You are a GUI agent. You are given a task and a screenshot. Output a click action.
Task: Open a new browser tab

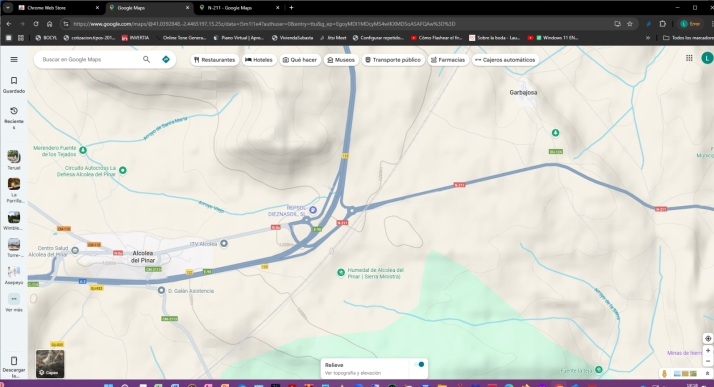pos(291,8)
